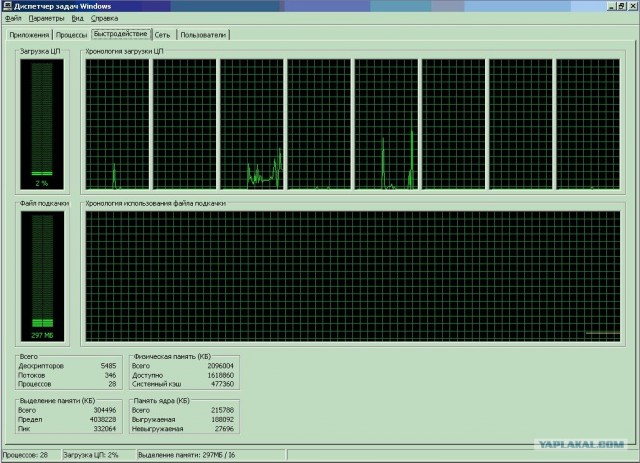Click the 'Физическая память (КБ)' group title
Image resolution: width=640 pixels, height=463 pixels.
(172, 356)
